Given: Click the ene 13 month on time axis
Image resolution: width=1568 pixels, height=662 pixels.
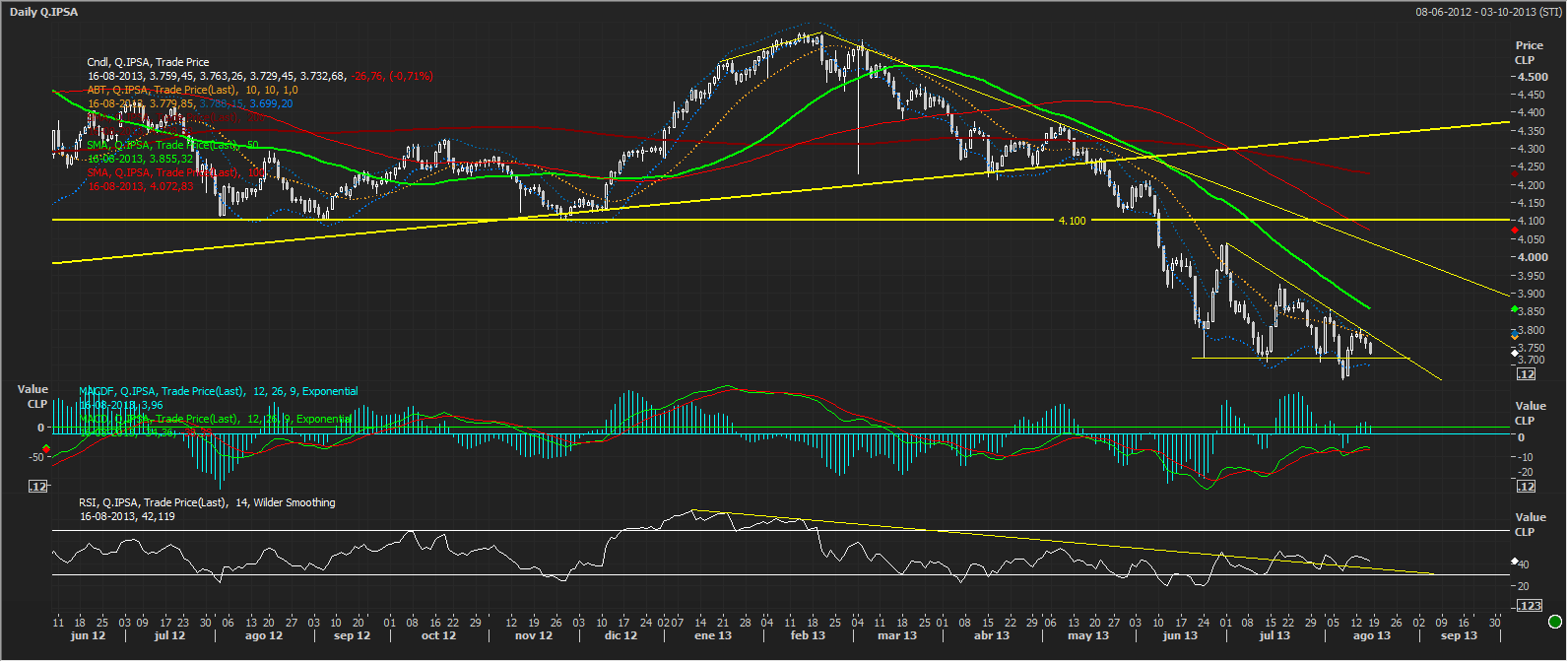Looking at the screenshot, I should 712,636.
